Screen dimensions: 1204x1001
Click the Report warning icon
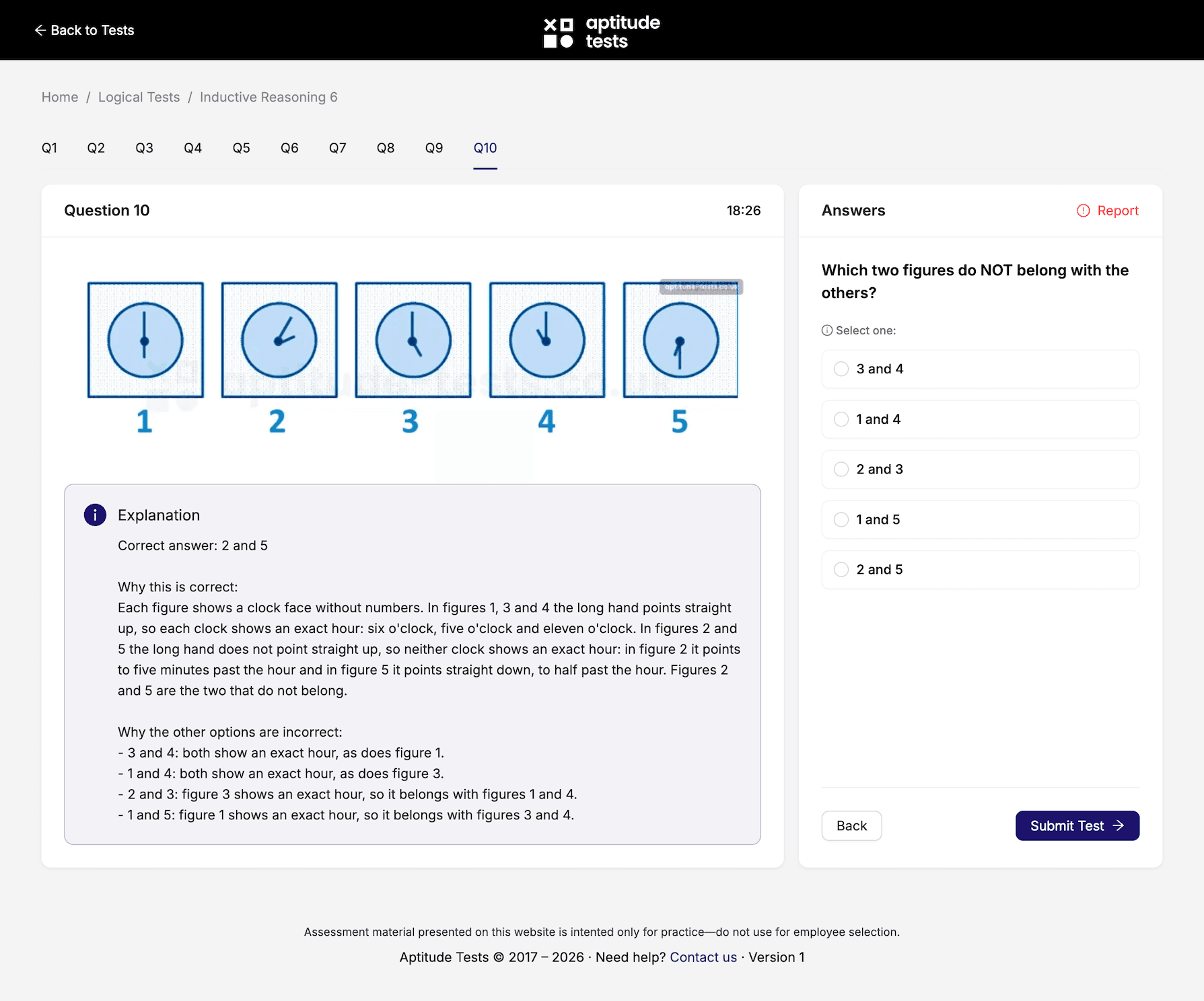point(1083,211)
